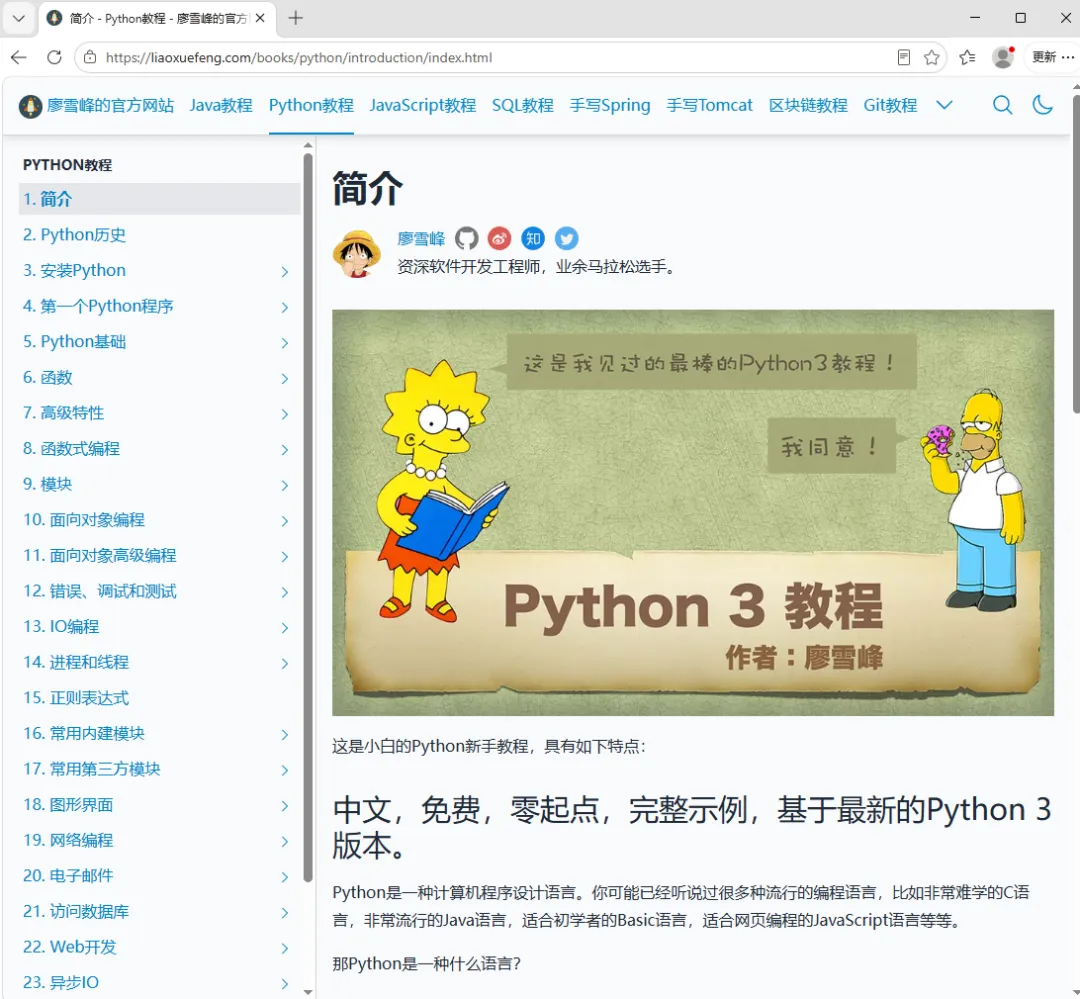Viewport: 1080px width, 999px height.
Task: Open the 区块链教程 tab
Action: 808,105
